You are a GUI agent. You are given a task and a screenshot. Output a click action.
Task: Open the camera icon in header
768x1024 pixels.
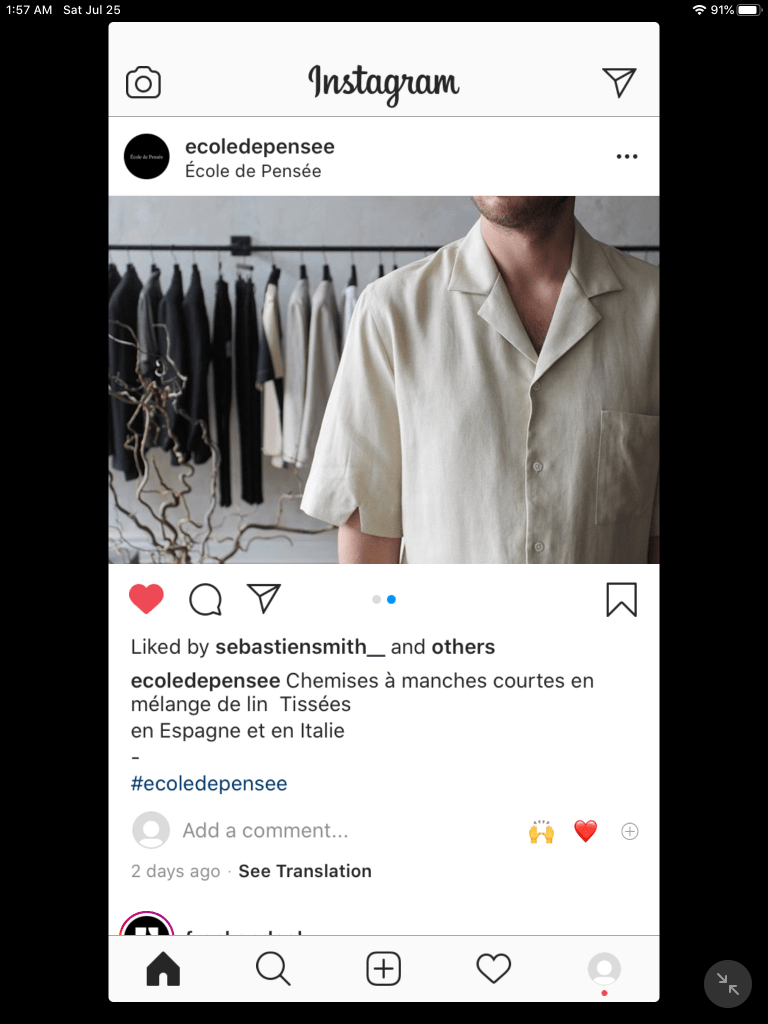pos(143,83)
